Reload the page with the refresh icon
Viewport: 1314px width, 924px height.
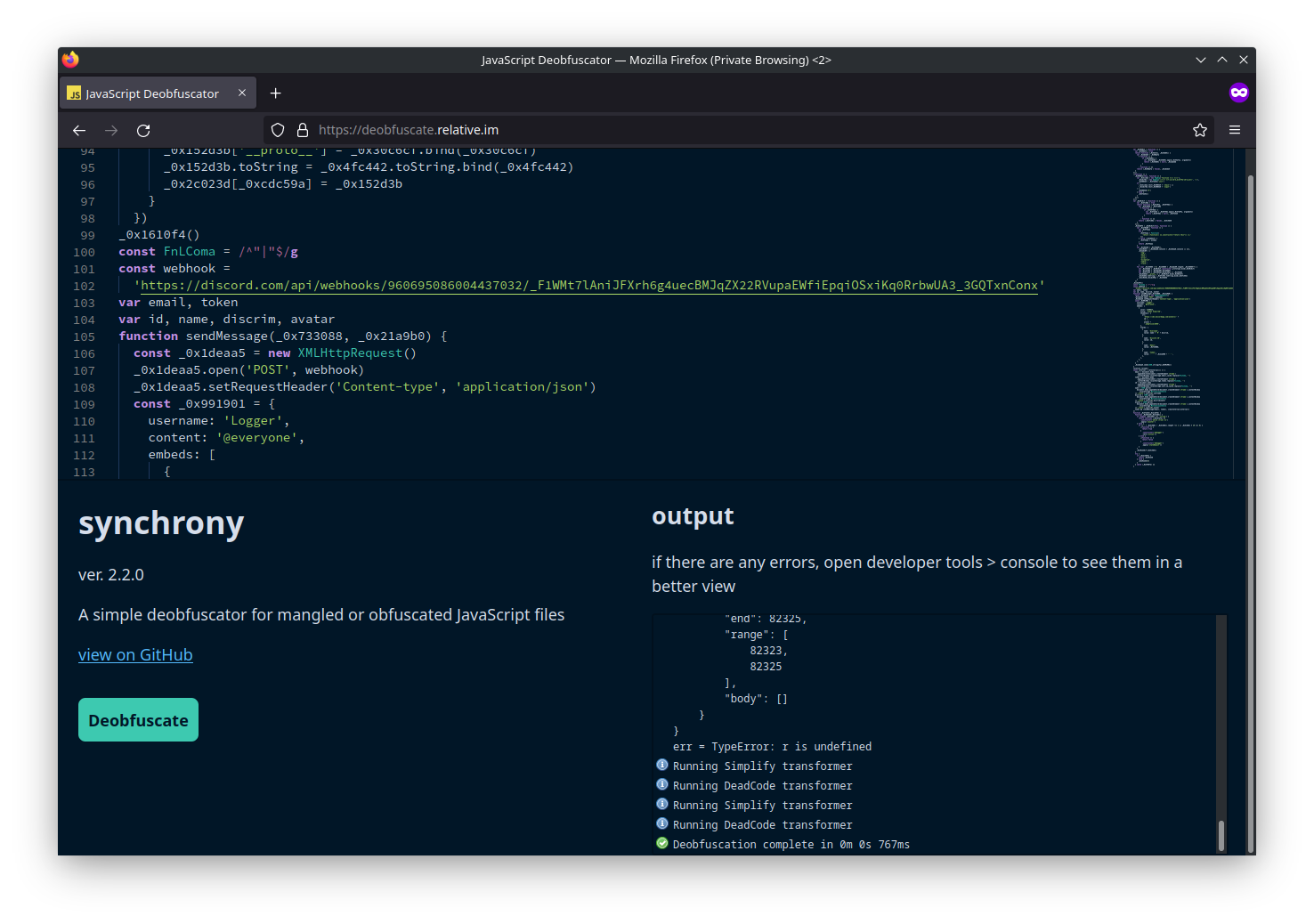143,130
